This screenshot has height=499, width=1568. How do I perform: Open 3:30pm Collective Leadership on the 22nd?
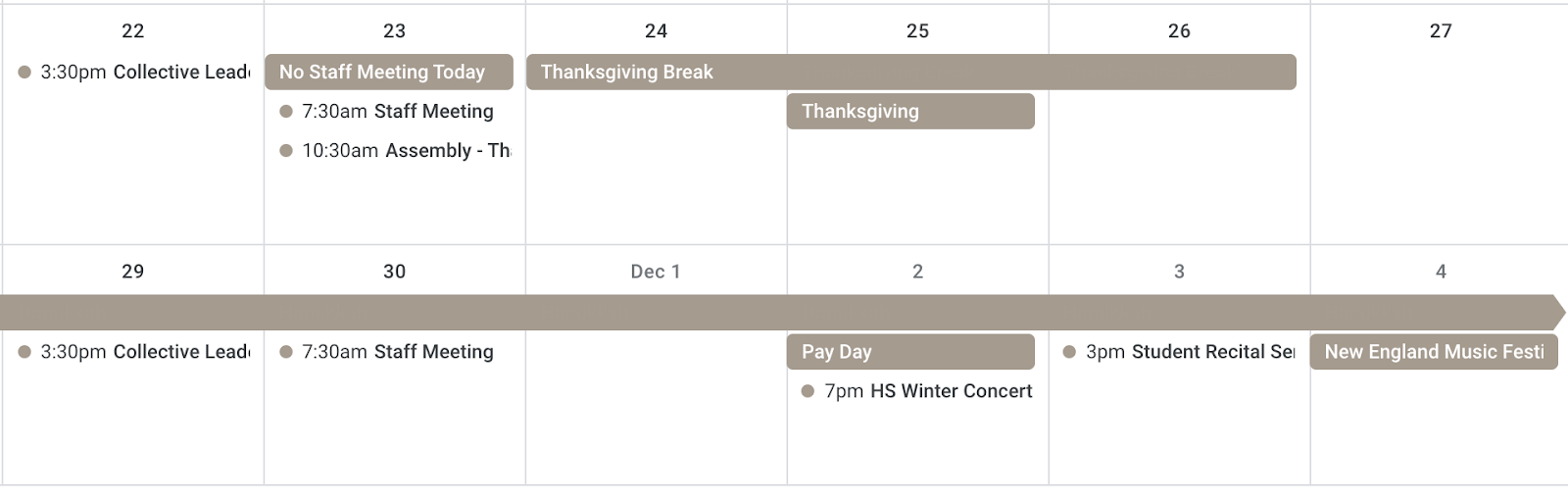click(134, 72)
